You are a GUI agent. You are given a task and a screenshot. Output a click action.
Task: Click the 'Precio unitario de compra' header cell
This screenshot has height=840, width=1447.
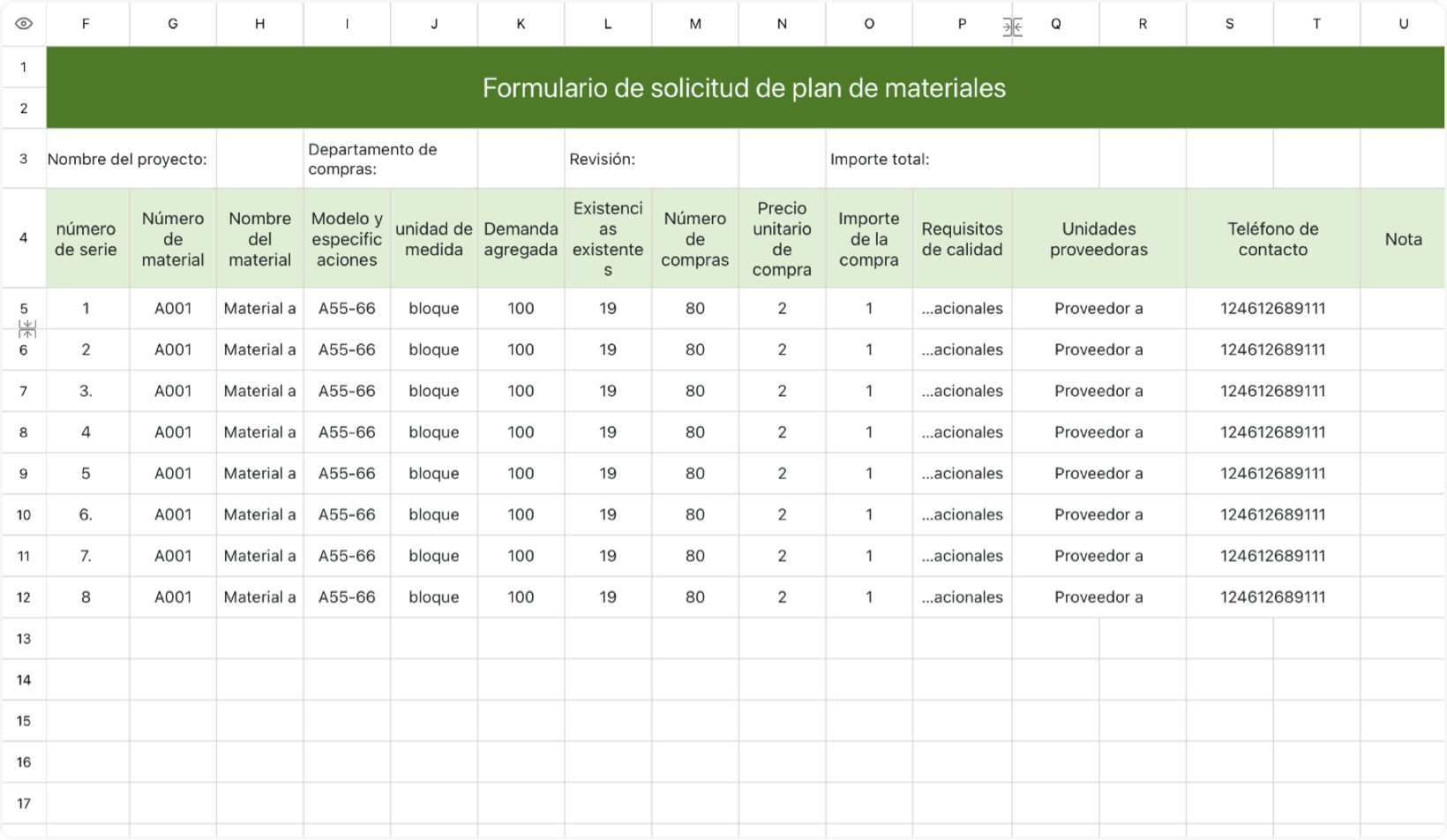782,238
